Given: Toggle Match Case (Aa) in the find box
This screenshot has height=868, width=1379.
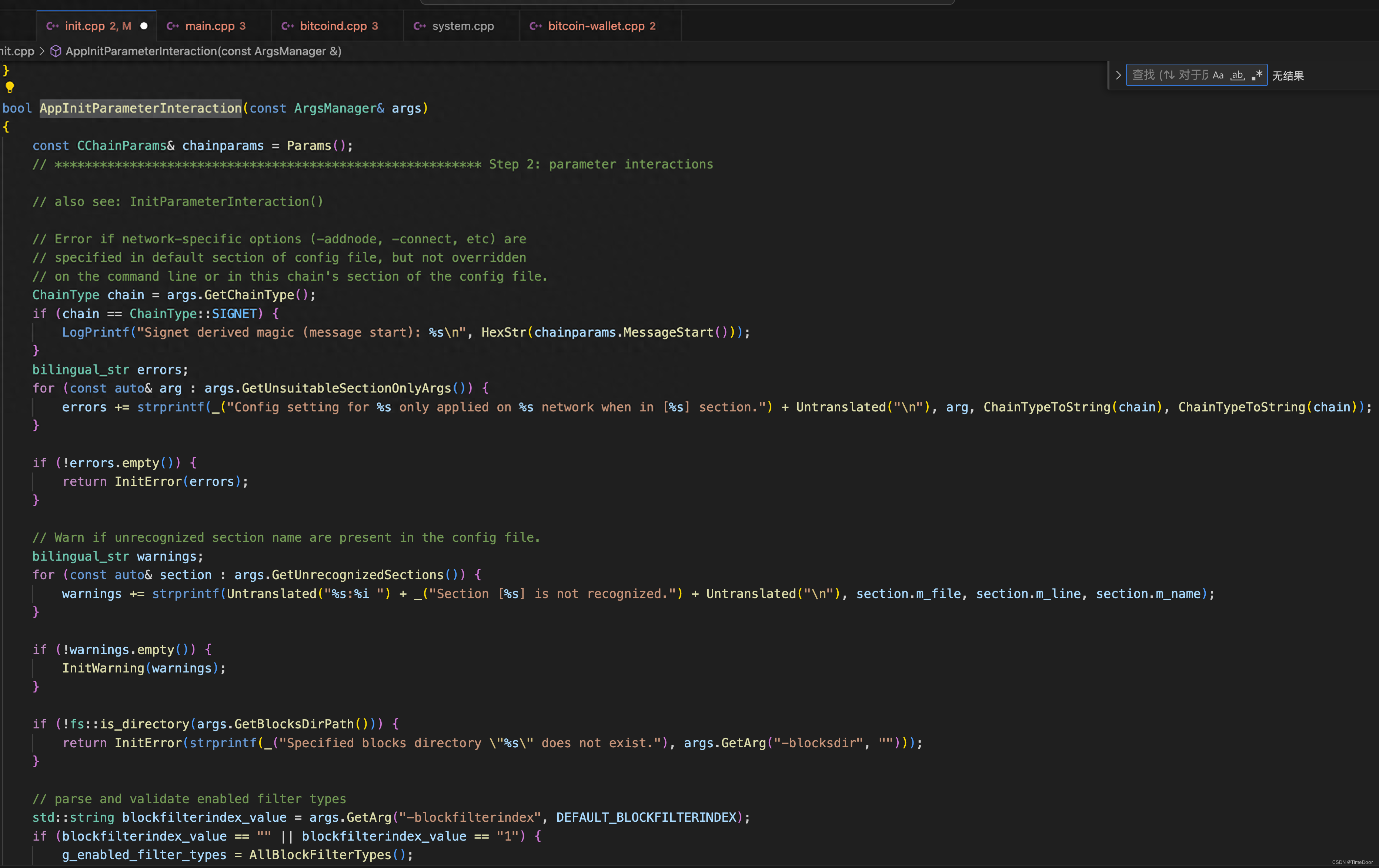Looking at the screenshot, I should [1218, 75].
